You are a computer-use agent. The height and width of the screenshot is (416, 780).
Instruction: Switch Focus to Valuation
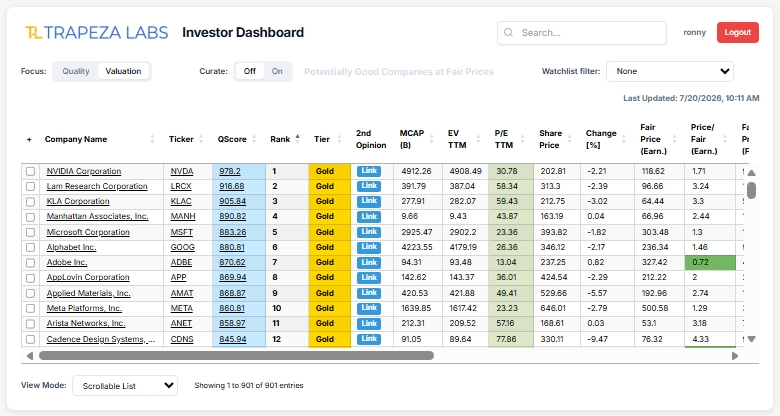tap(123, 71)
